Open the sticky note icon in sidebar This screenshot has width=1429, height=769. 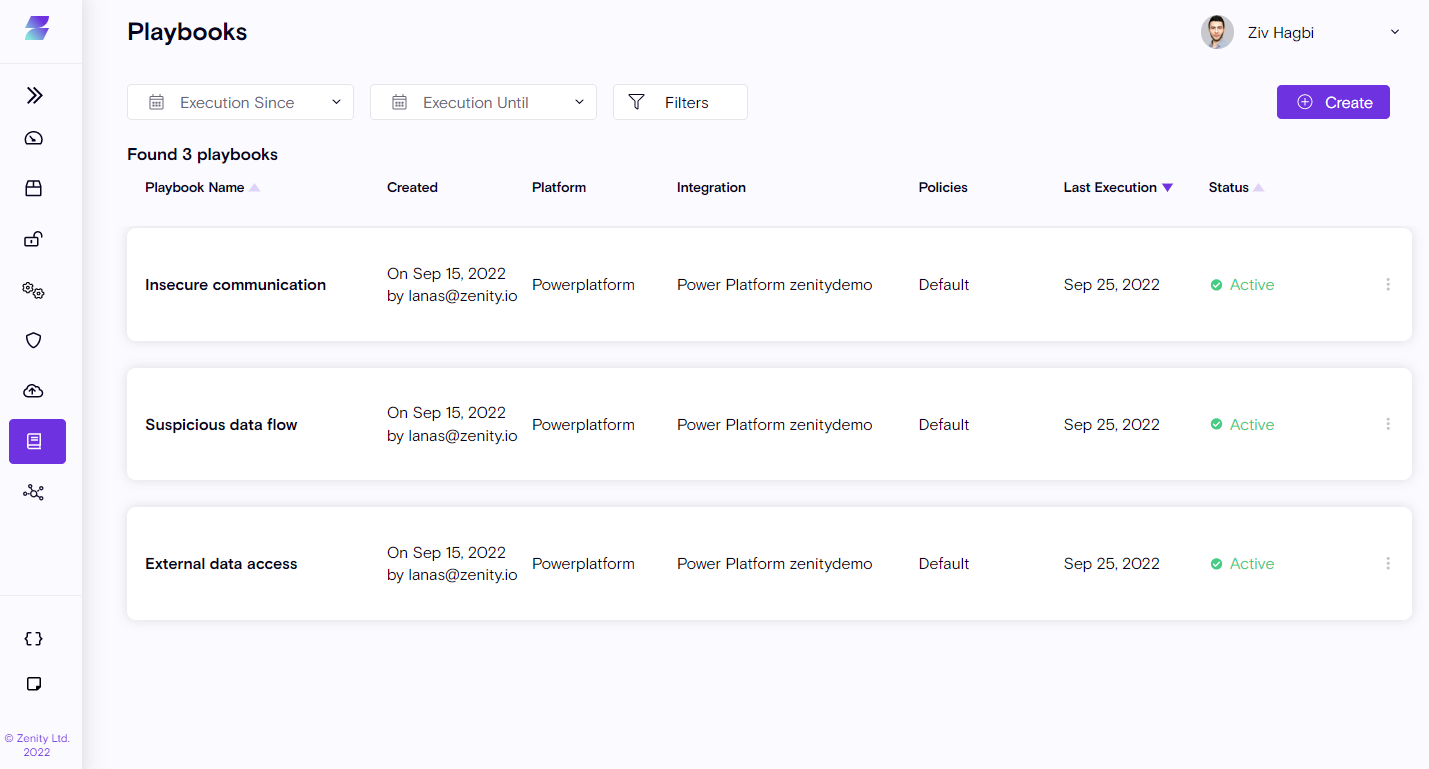(x=34, y=684)
